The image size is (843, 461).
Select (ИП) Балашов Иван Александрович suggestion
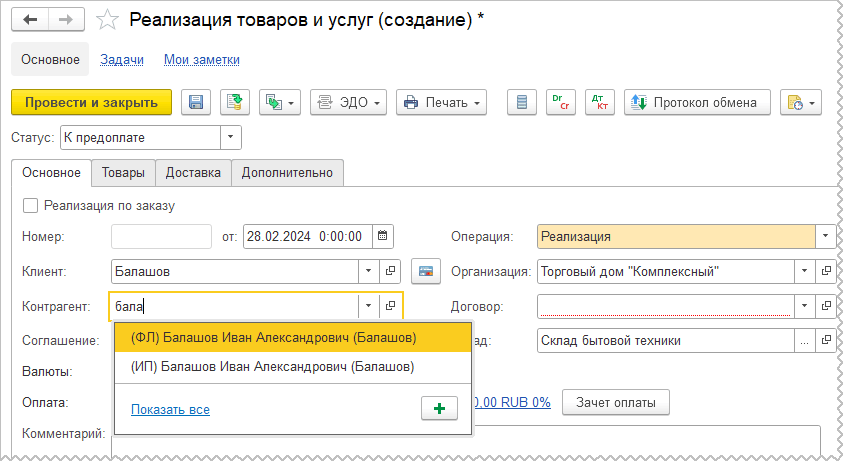coord(272,367)
